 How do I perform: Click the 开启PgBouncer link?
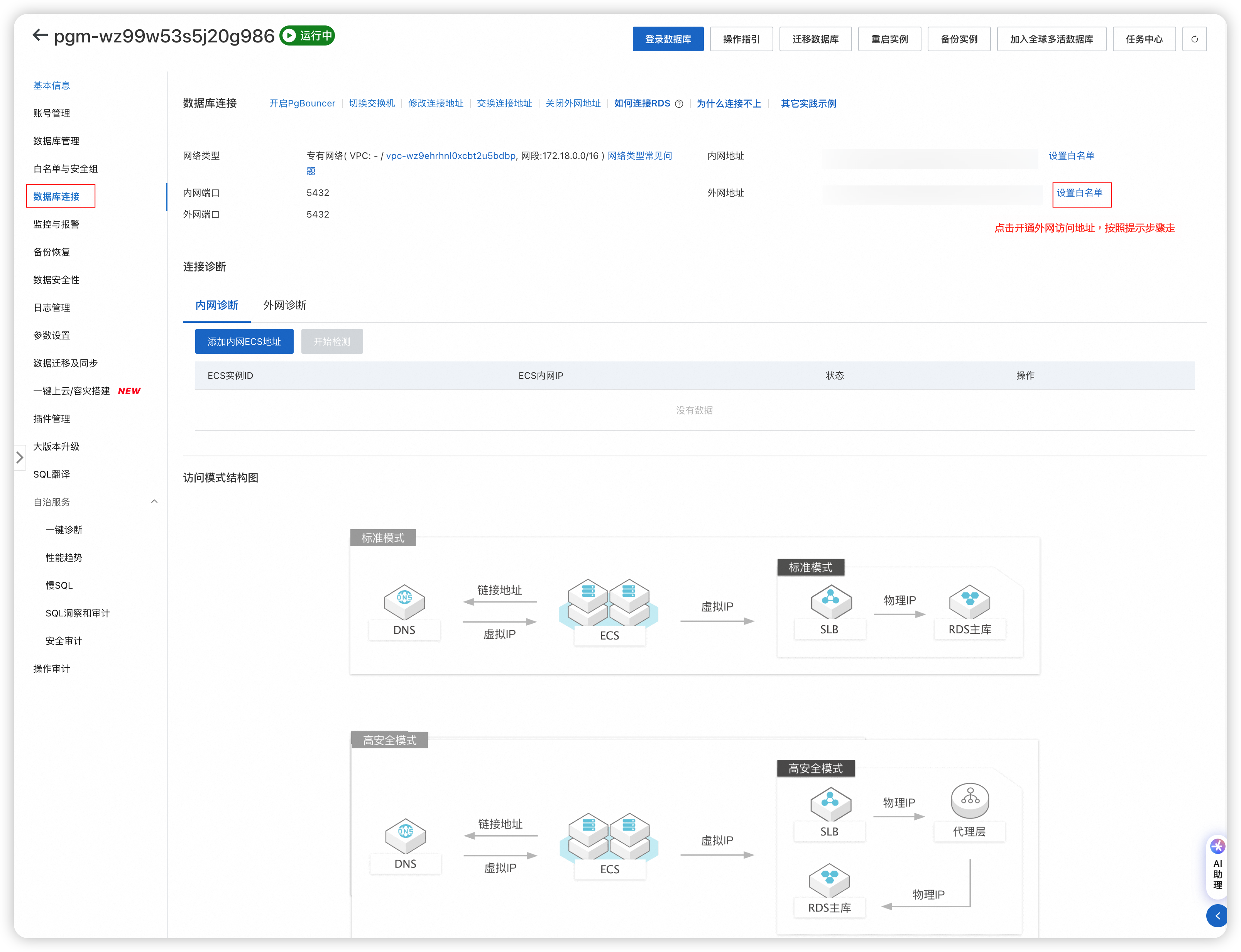click(x=302, y=103)
